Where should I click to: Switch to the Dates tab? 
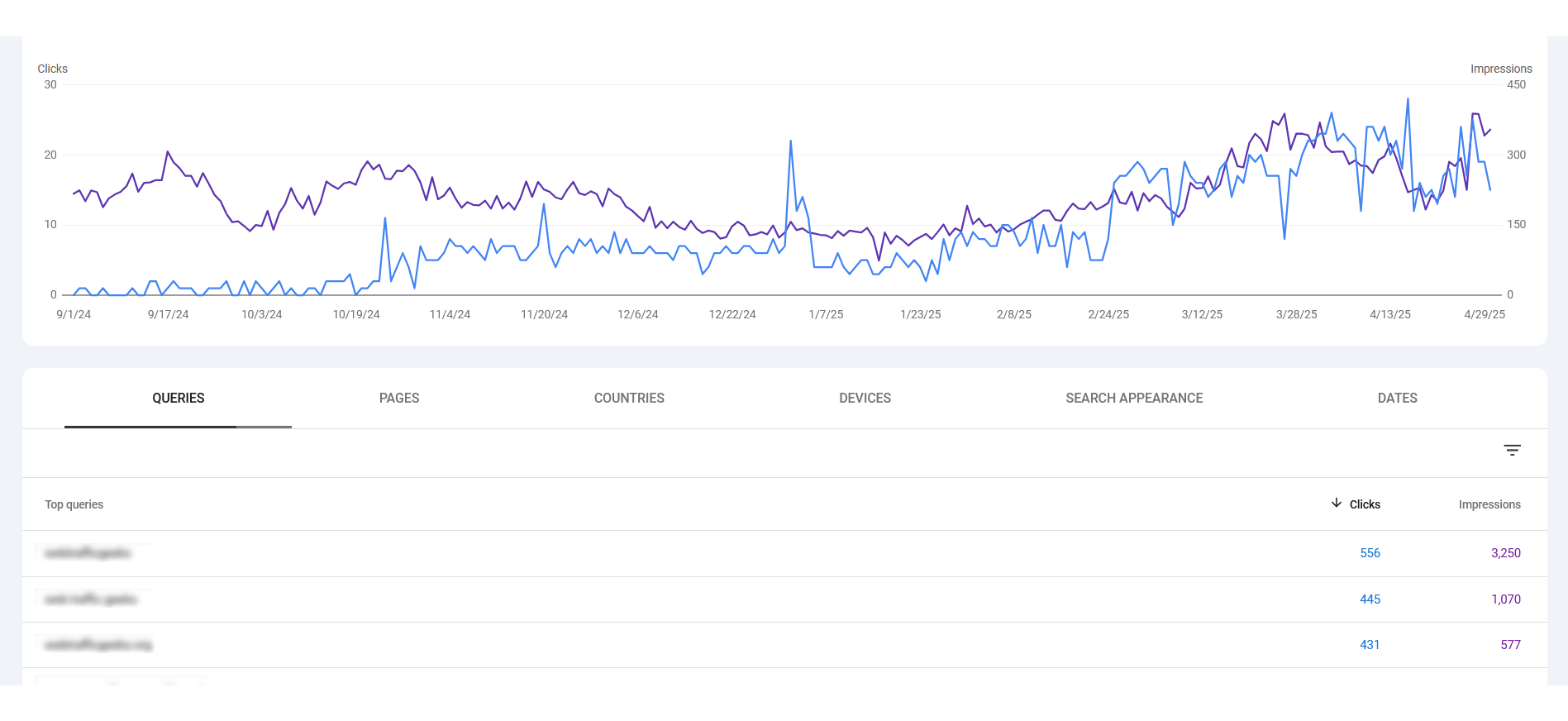[1397, 399]
